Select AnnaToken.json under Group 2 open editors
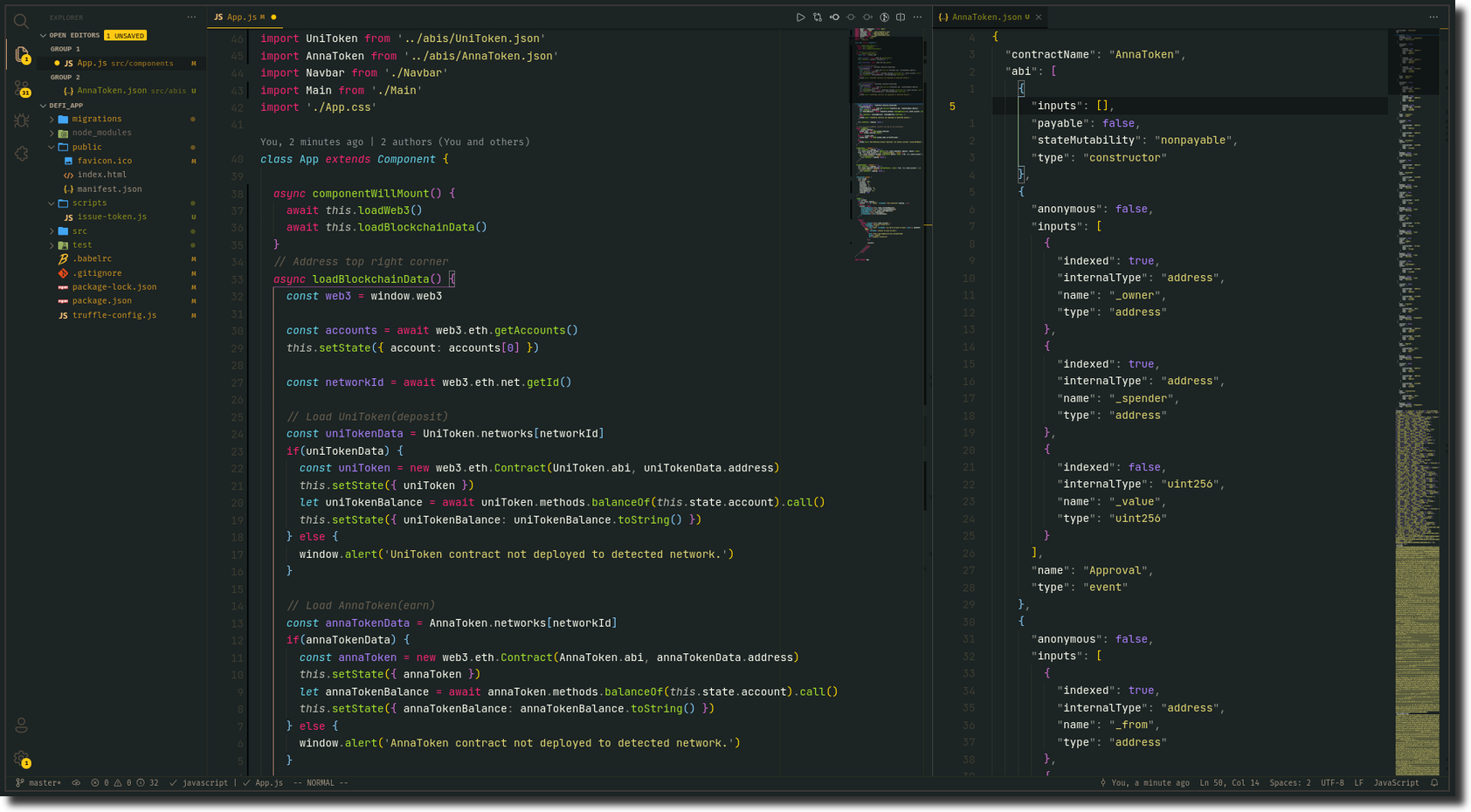Image resolution: width=1471 pixels, height=812 pixels. coord(122,91)
